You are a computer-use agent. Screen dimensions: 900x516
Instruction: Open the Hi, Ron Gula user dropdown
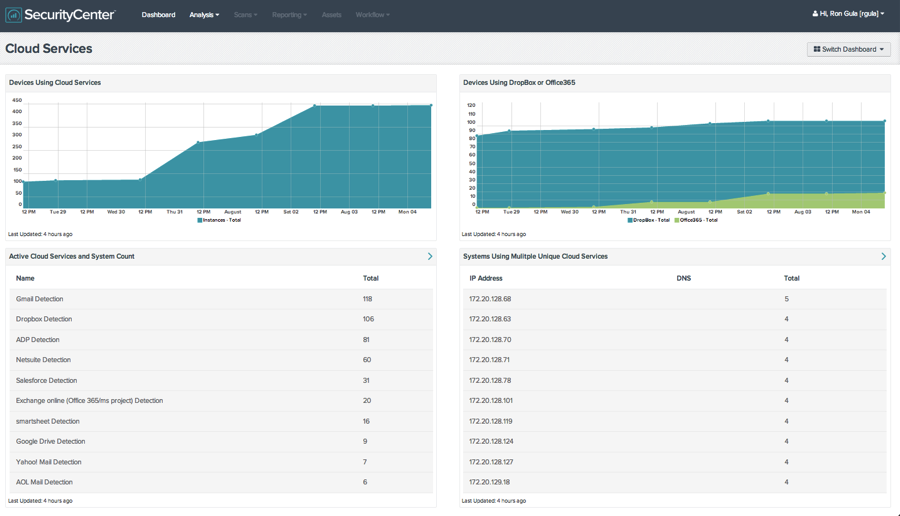pos(848,14)
